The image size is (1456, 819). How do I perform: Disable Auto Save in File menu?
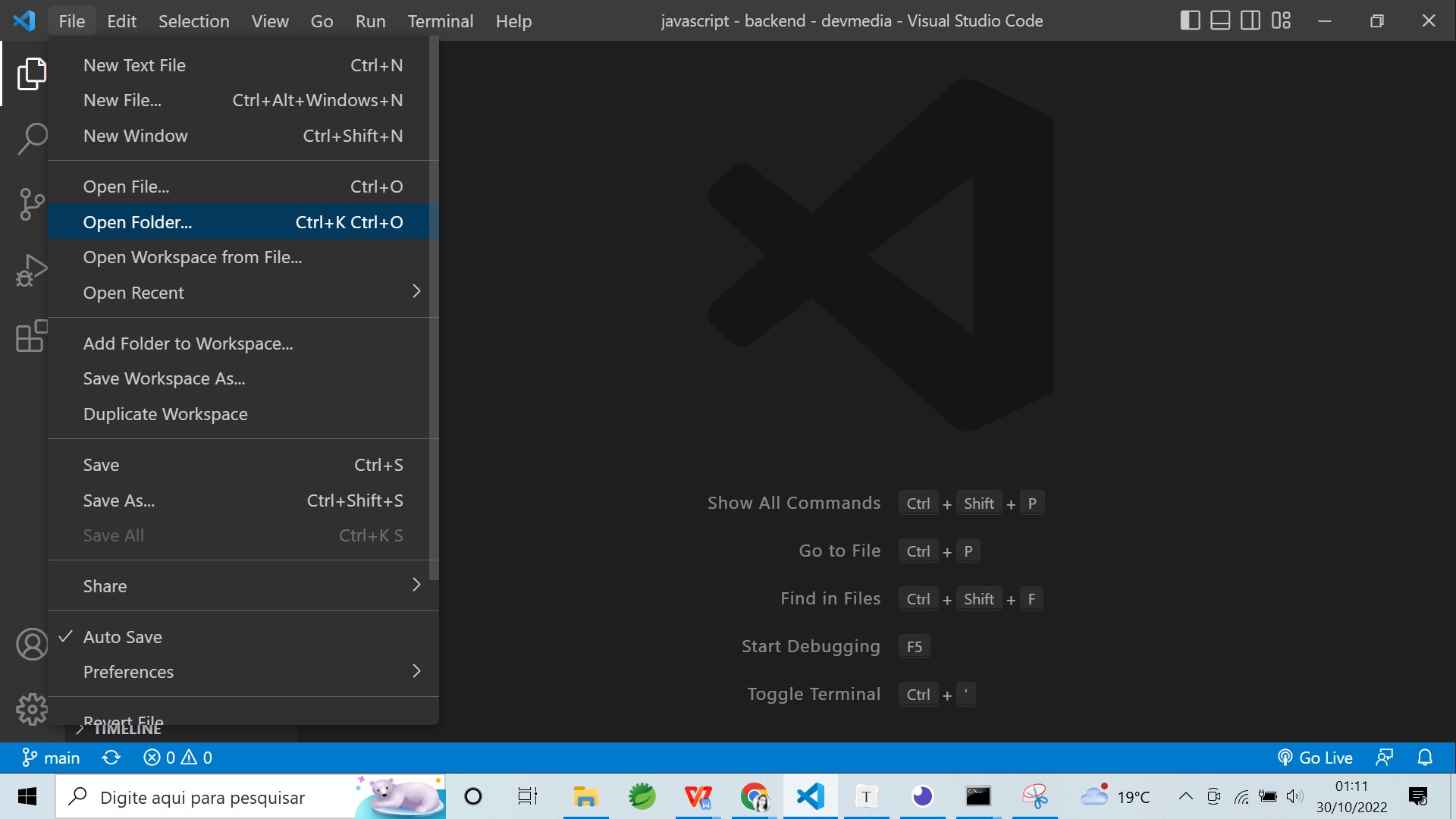tap(122, 637)
